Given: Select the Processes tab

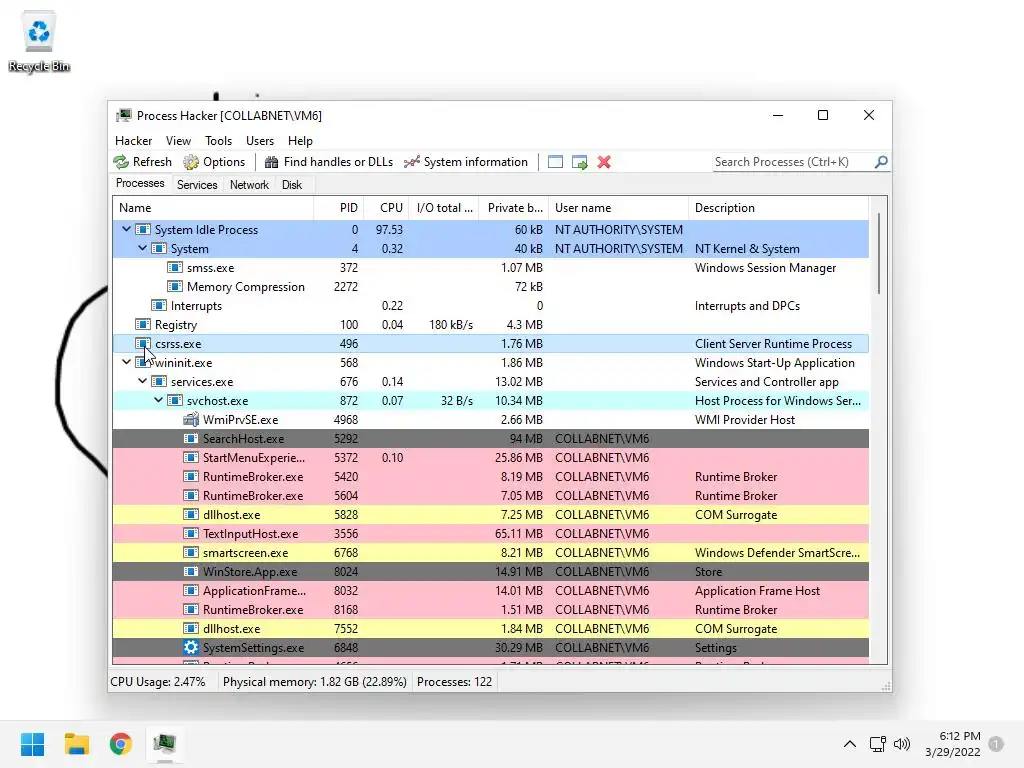Looking at the screenshot, I should (x=140, y=184).
